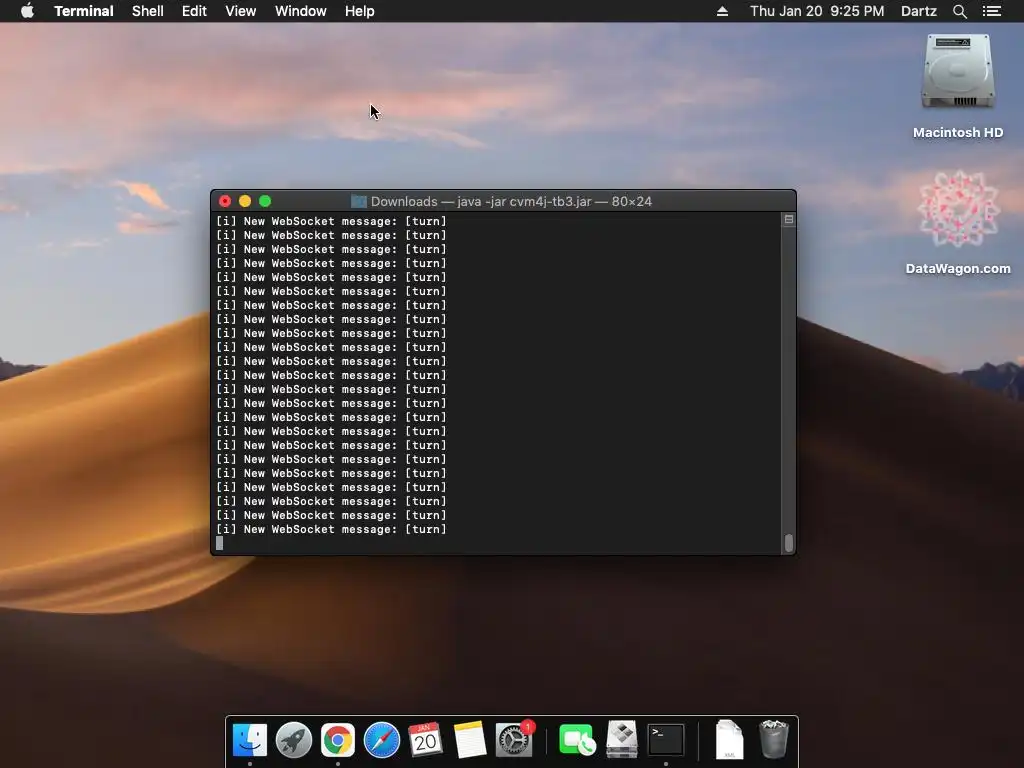Click the first WebSocket message line
Image resolution: width=1024 pixels, height=768 pixels.
tap(331, 221)
